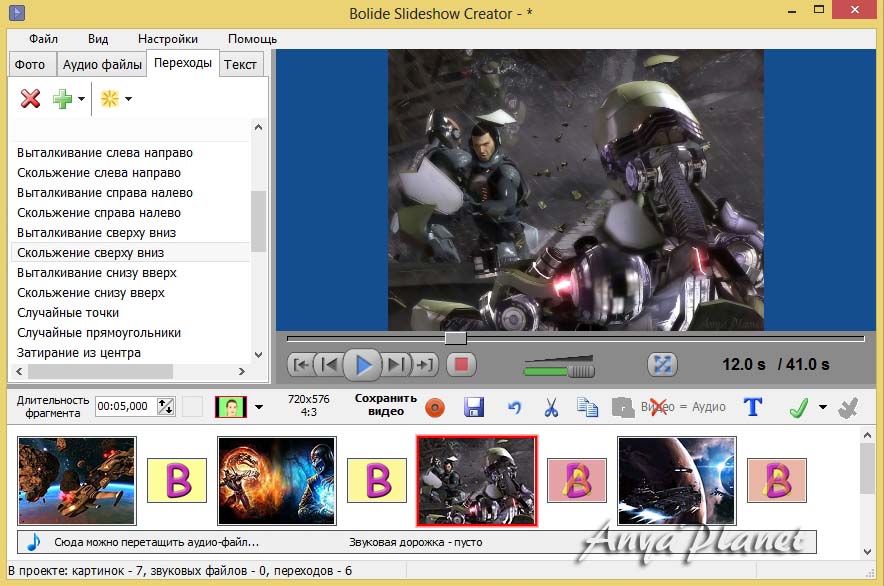Click the Сохранить видео button
The width and height of the screenshot is (884, 586).
[385, 405]
